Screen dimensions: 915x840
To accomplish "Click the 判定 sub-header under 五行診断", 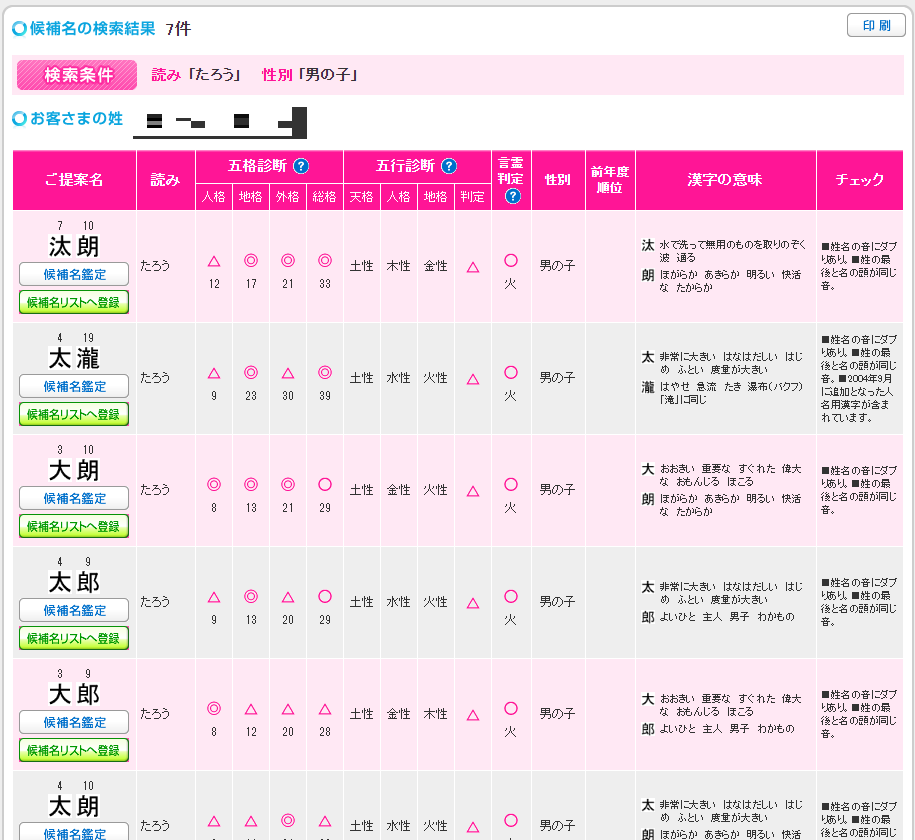I will coord(473,197).
